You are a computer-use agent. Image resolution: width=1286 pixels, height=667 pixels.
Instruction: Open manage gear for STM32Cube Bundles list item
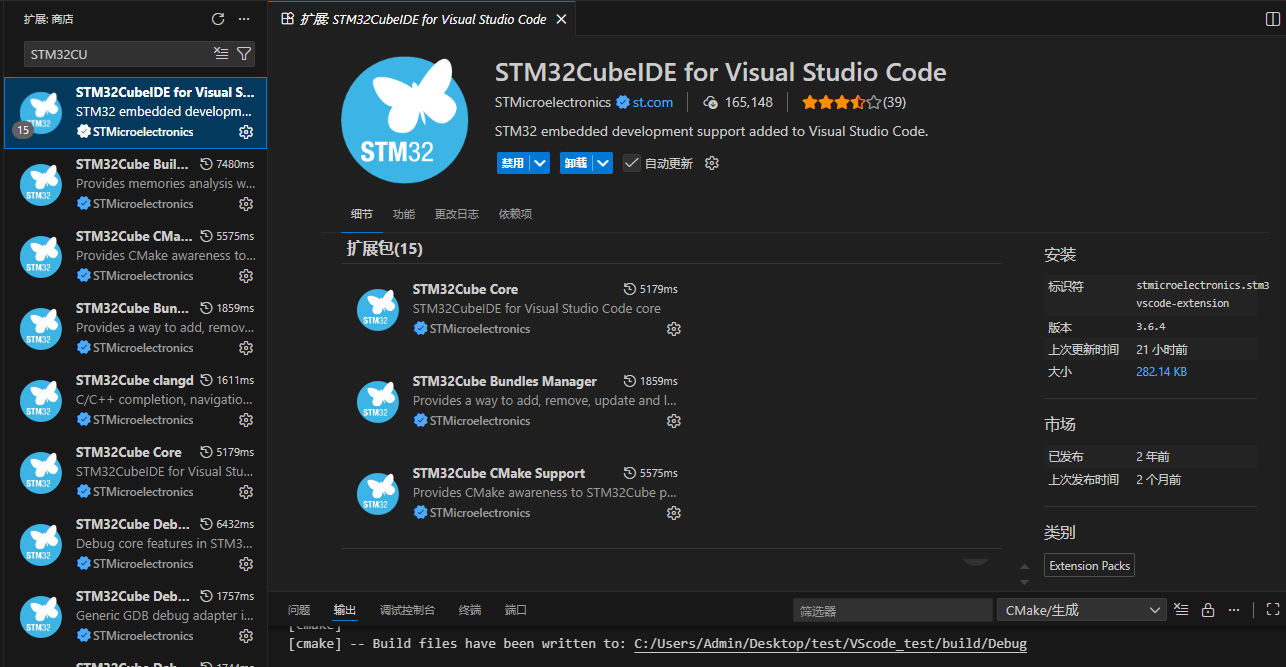coord(246,348)
